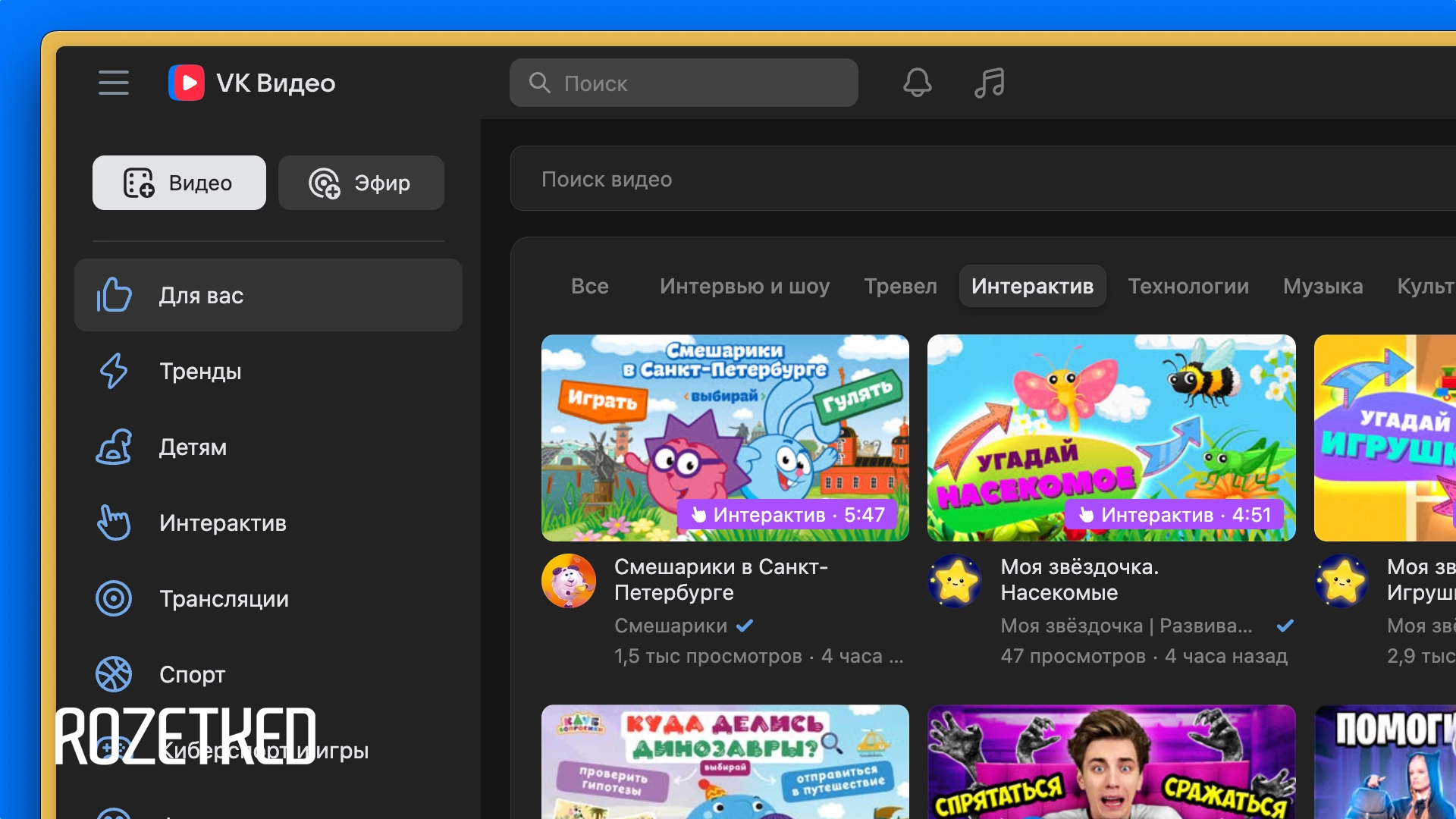The image size is (1456, 819).
Task: Go to Спорт in the sidebar
Action: pos(268,674)
